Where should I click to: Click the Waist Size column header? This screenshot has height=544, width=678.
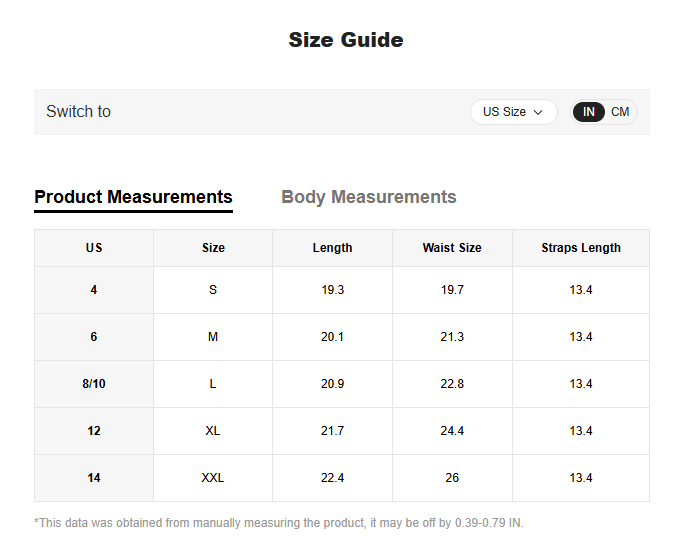point(452,248)
